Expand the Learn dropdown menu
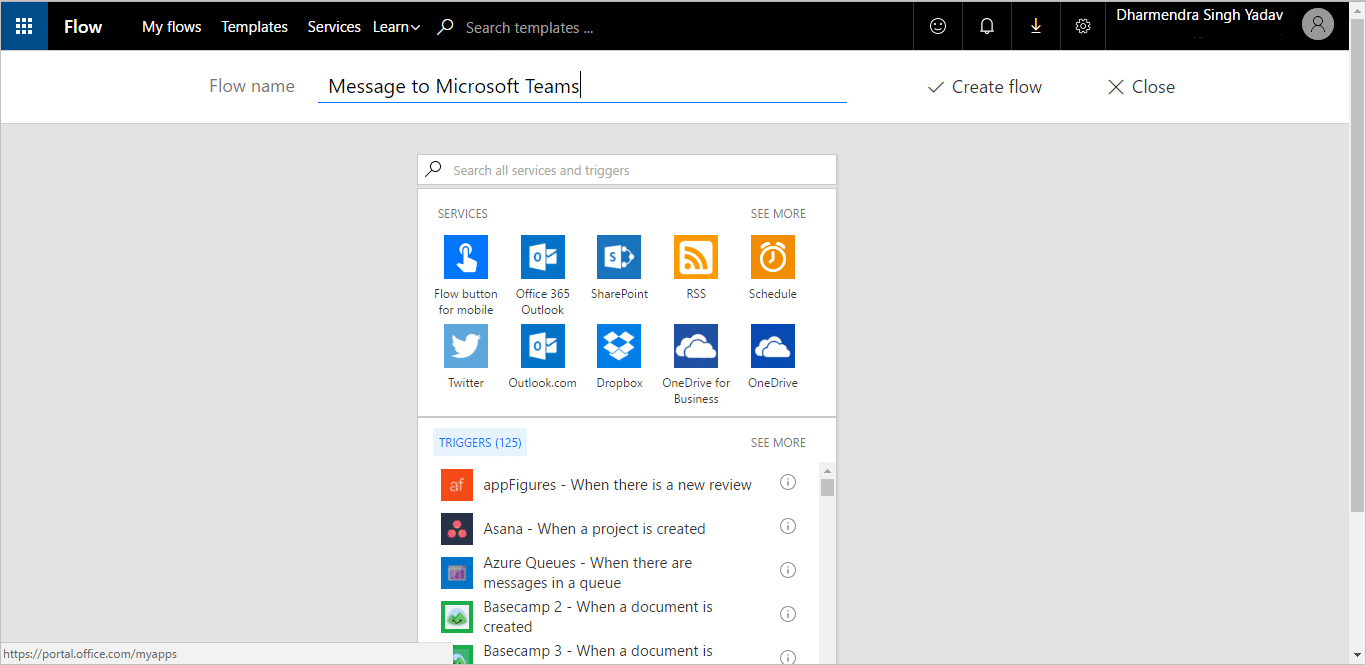 [396, 27]
